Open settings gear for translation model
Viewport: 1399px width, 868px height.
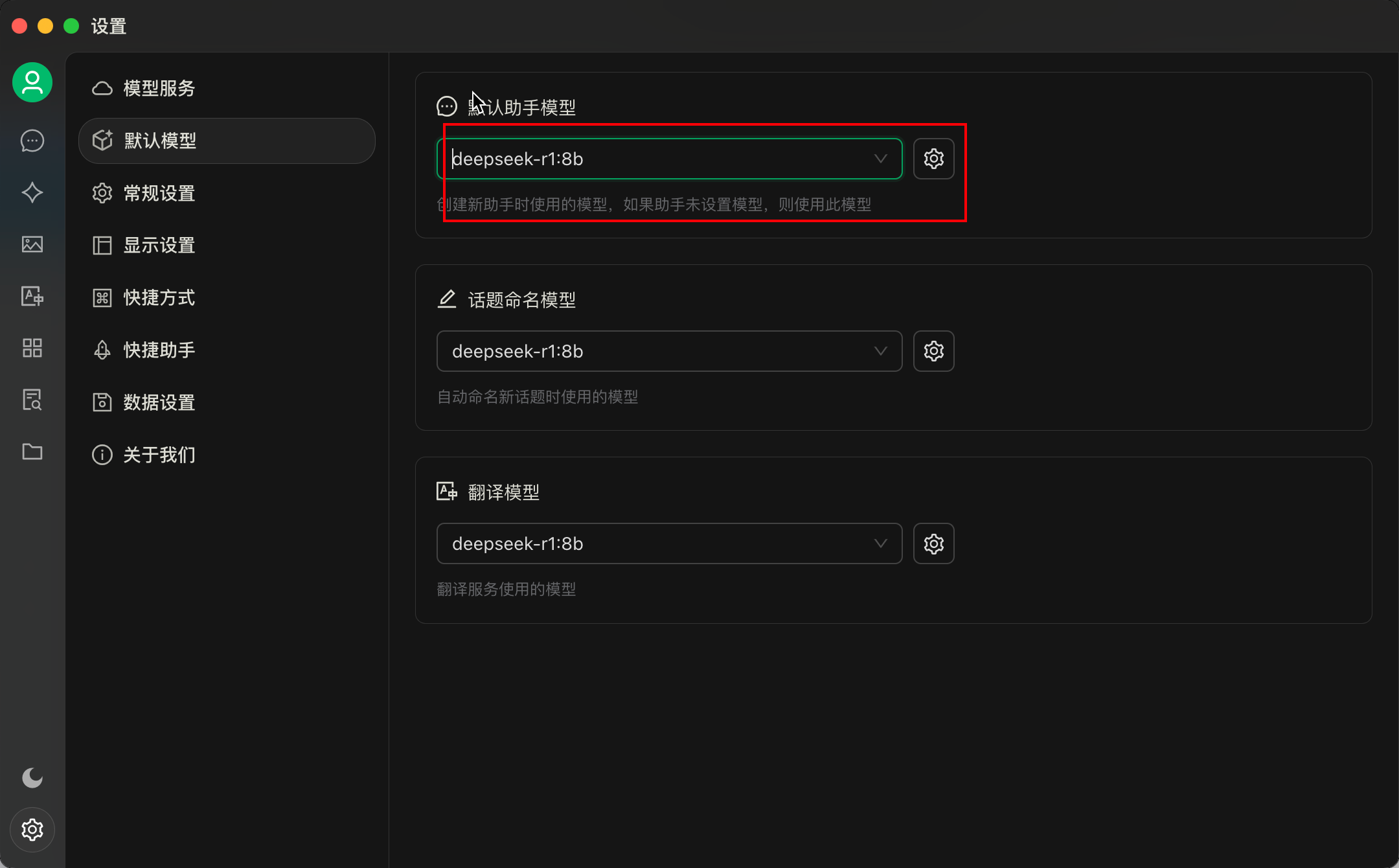(933, 543)
